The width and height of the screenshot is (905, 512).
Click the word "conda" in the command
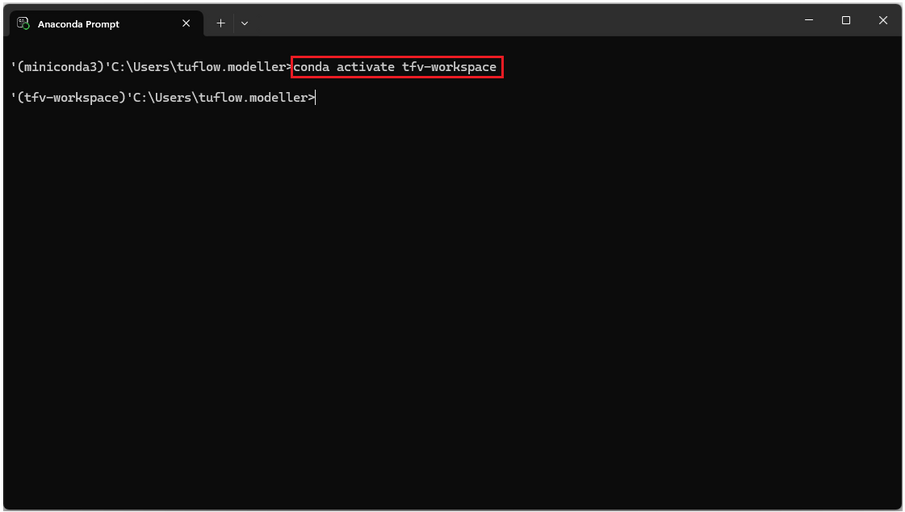[x=312, y=67]
